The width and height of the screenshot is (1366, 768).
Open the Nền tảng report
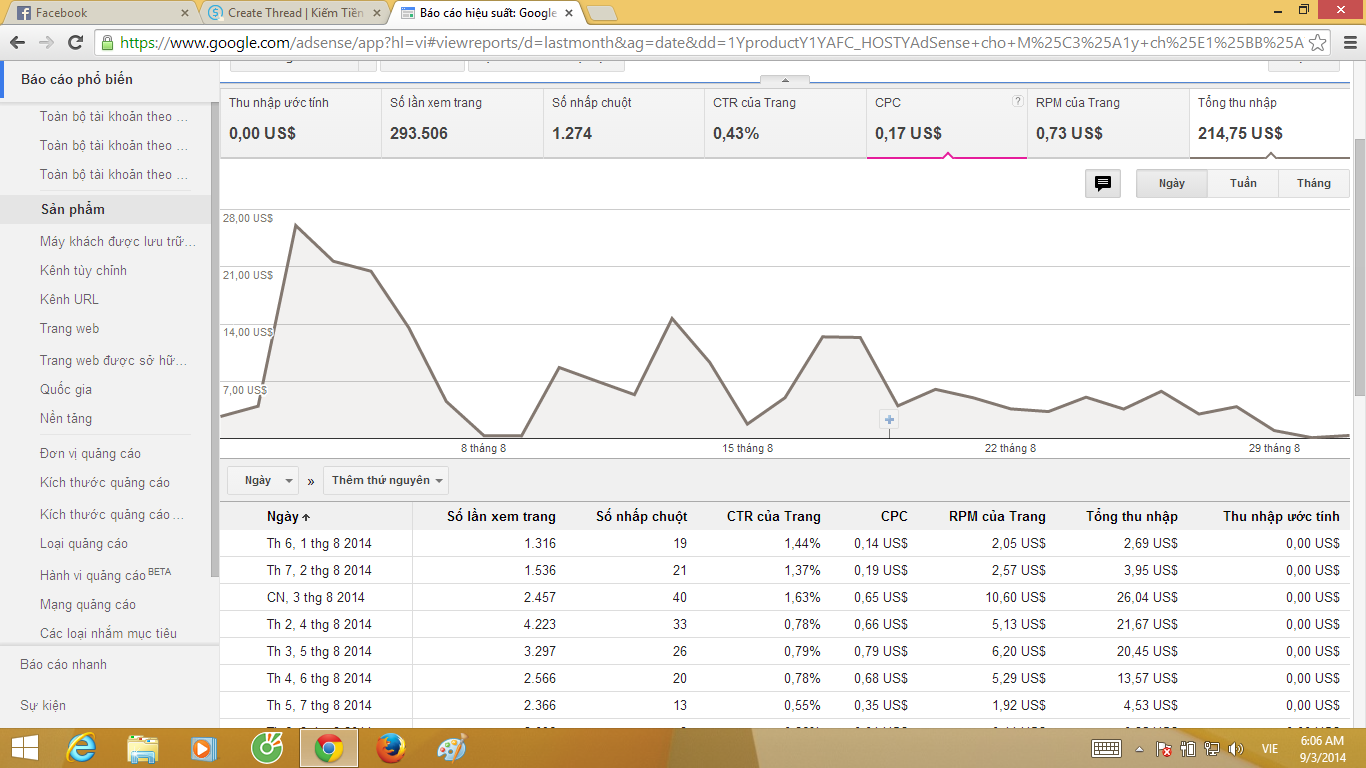coord(66,418)
